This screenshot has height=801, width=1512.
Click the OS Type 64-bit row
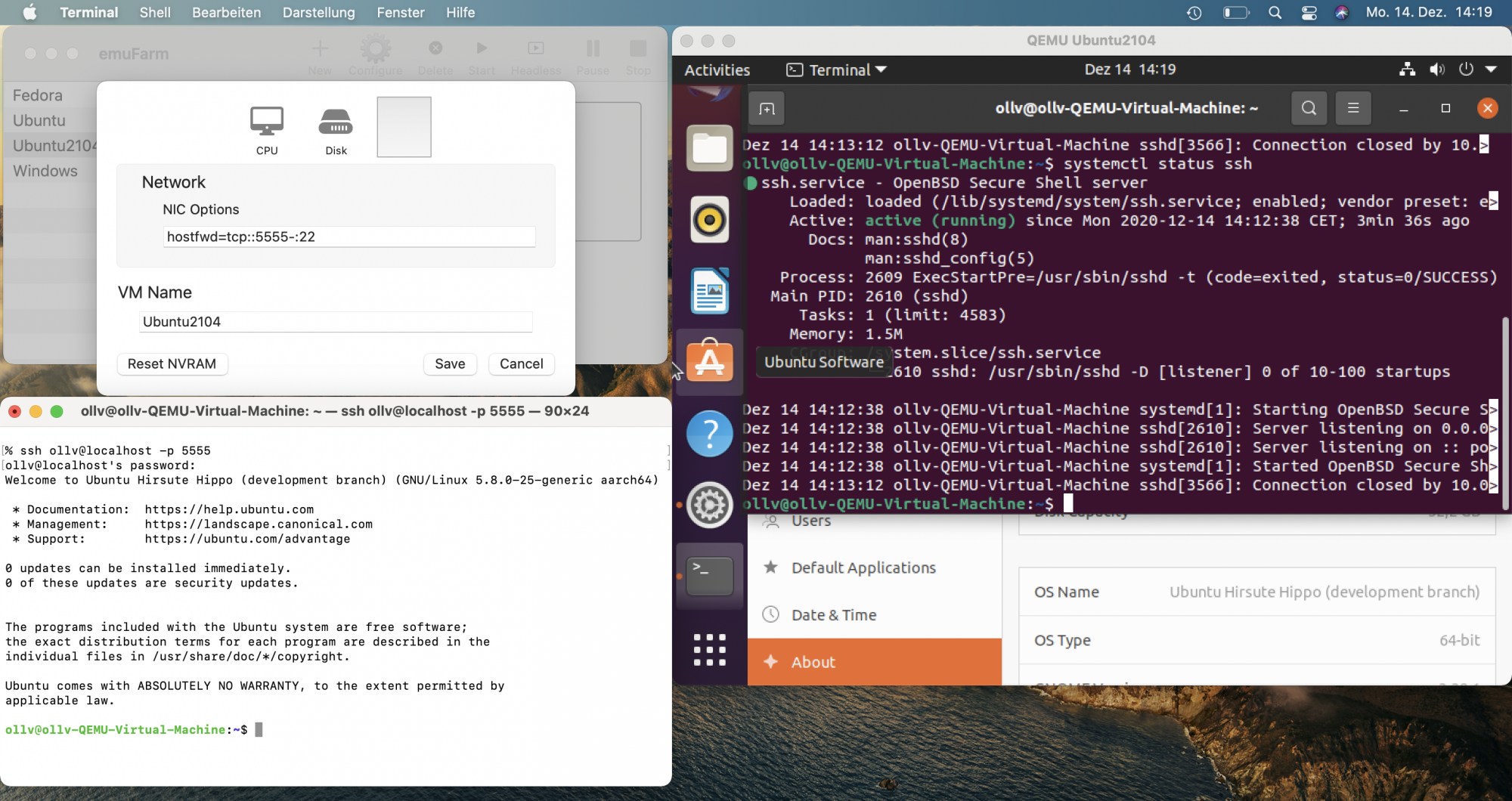click(x=1256, y=640)
